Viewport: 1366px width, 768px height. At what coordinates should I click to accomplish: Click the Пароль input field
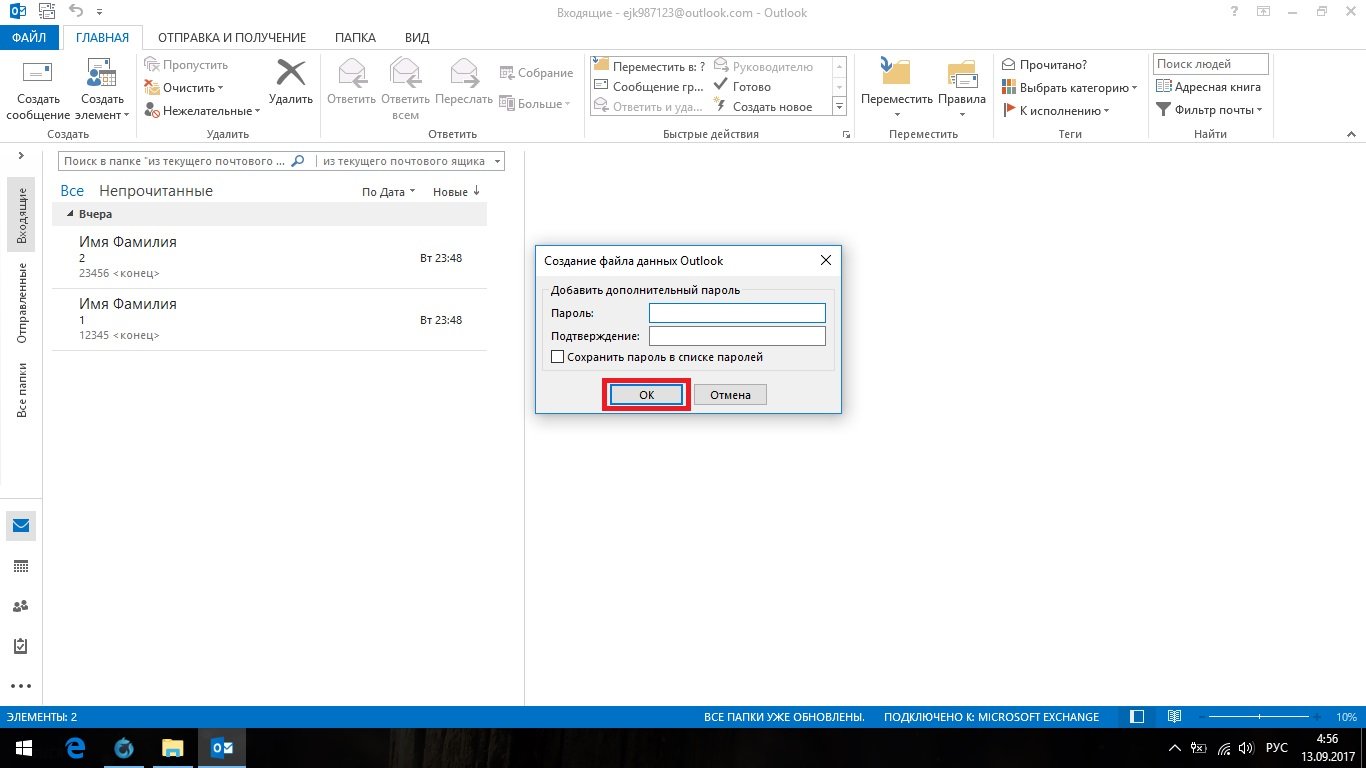tap(737, 313)
